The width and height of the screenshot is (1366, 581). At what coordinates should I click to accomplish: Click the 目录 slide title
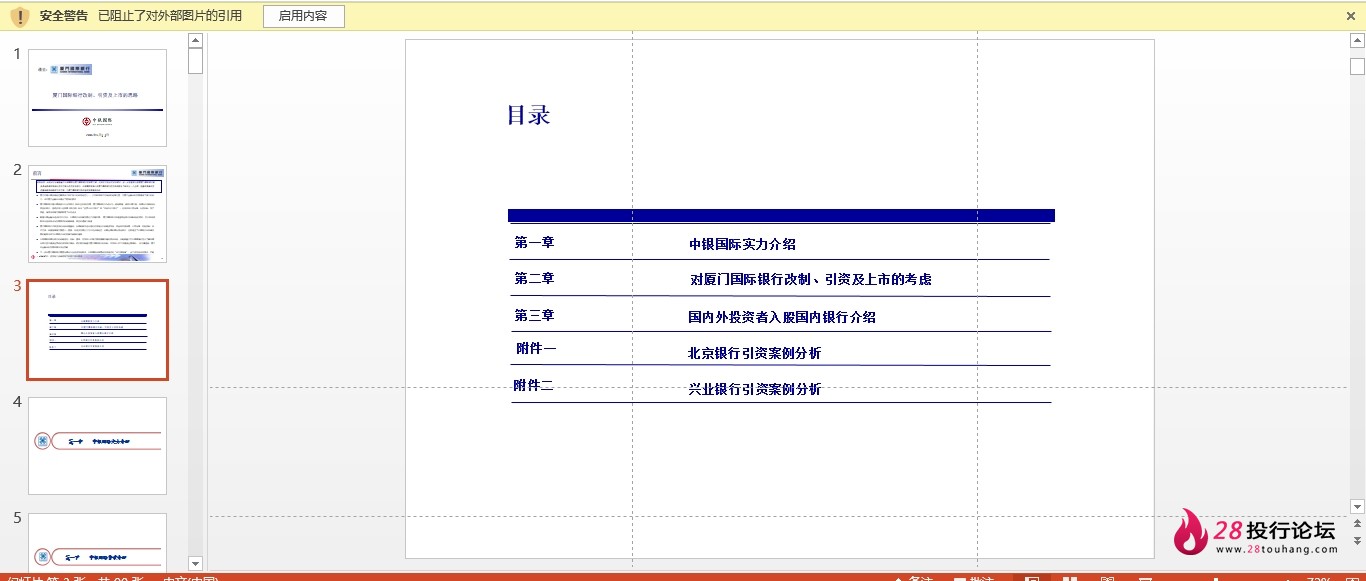[529, 115]
